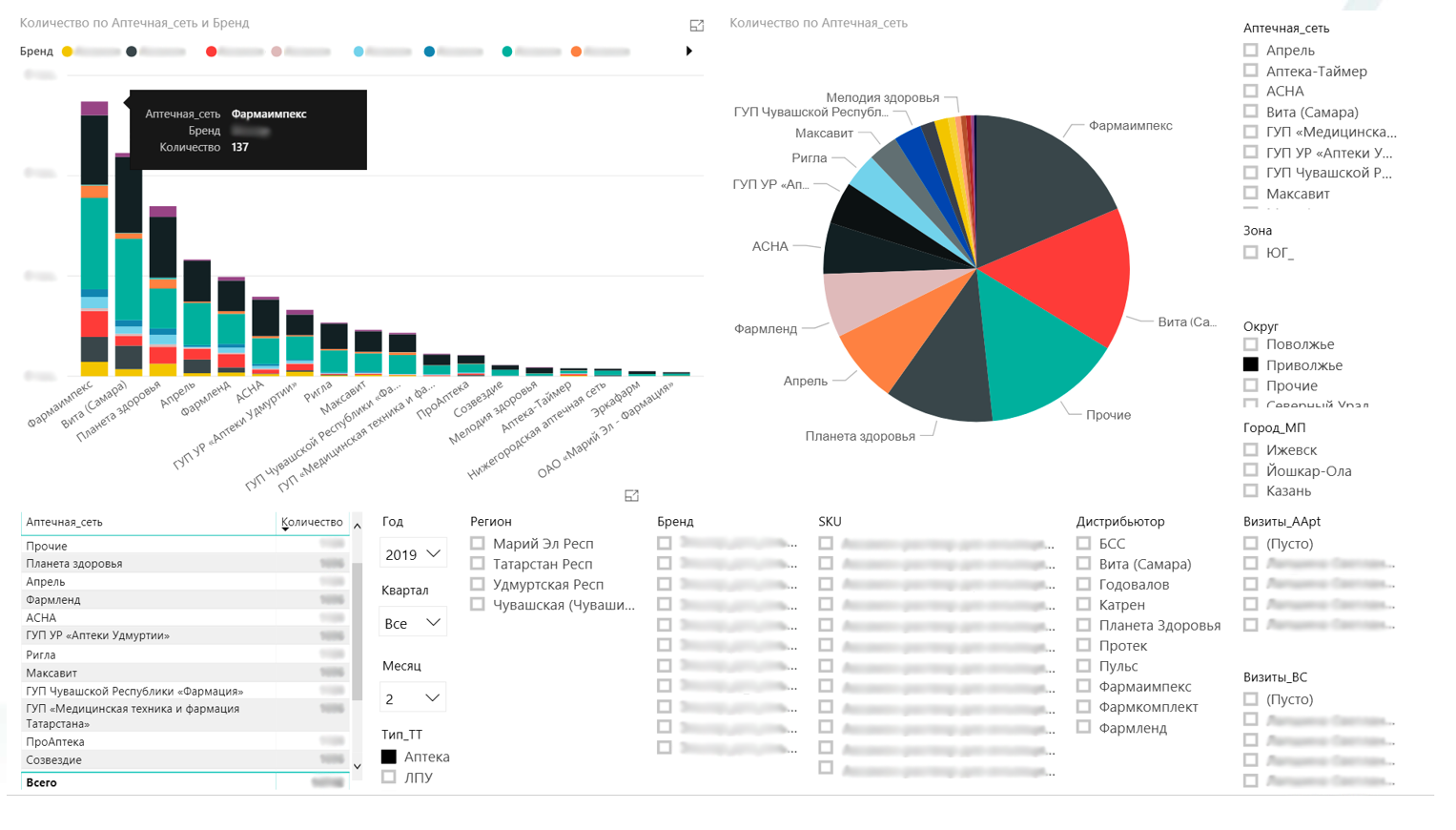Advance brand legend with right arrow
1456x830 pixels.
click(688, 51)
